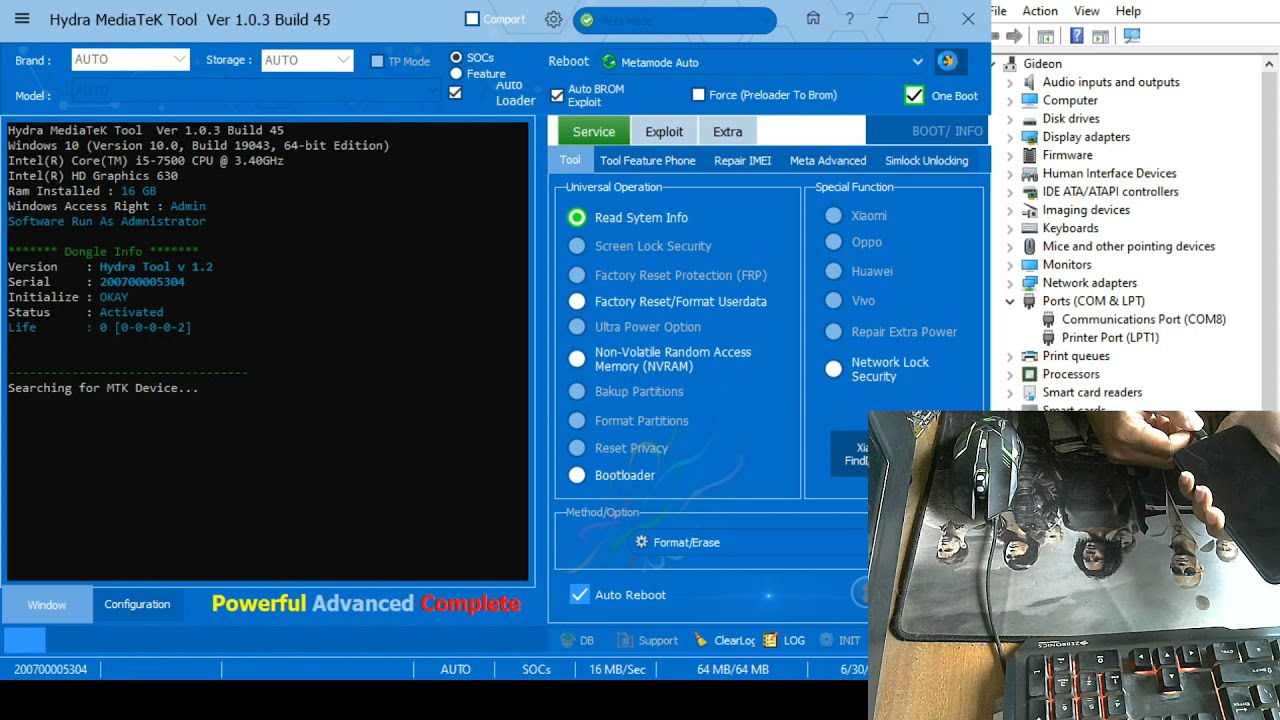Select the Bootloader radio option
This screenshot has width=1280, height=720.
pyautogui.click(x=577, y=475)
